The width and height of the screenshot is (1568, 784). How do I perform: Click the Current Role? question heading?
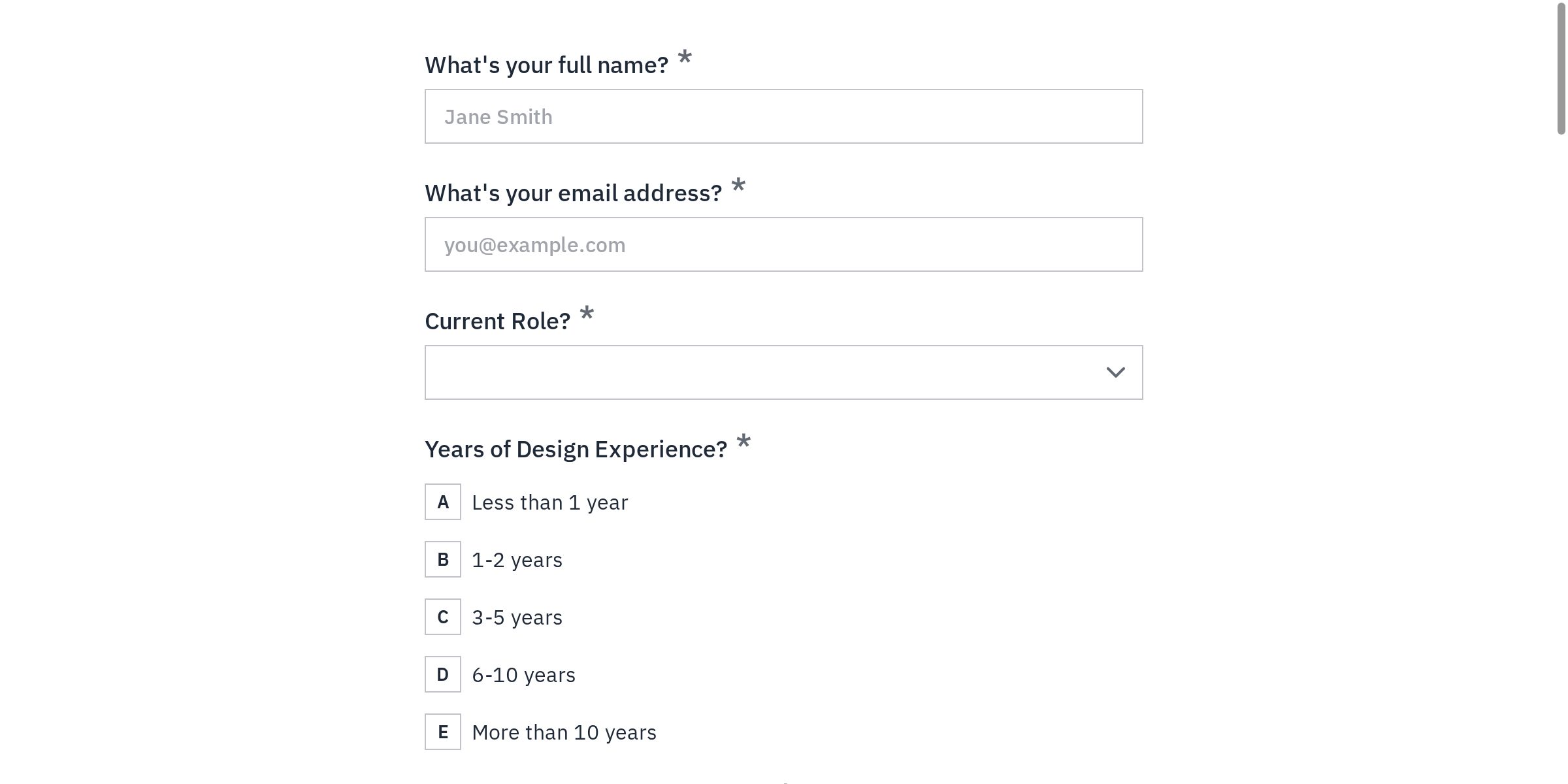tap(497, 321)
